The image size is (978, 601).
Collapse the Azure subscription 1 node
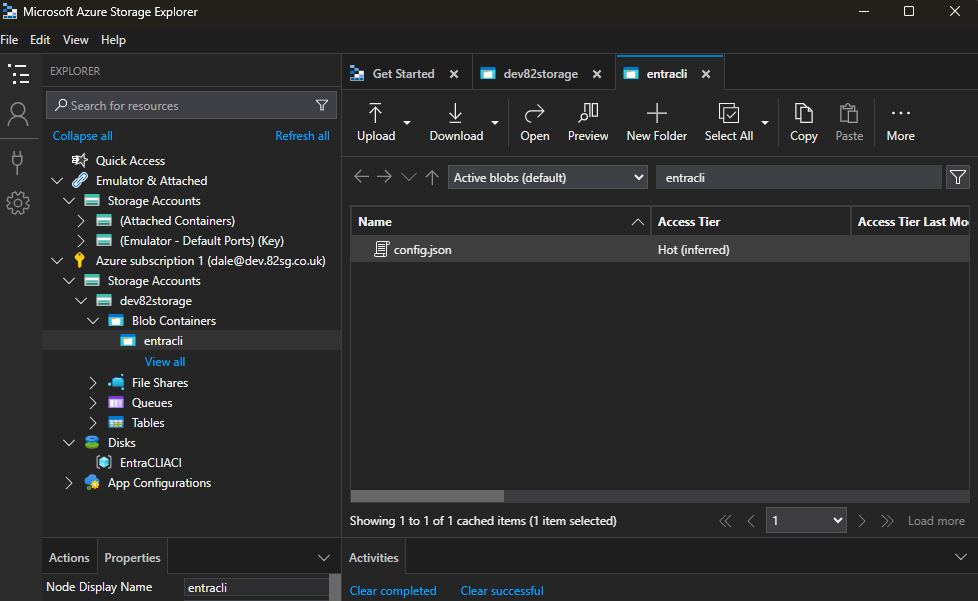click(x=57, y=261)
